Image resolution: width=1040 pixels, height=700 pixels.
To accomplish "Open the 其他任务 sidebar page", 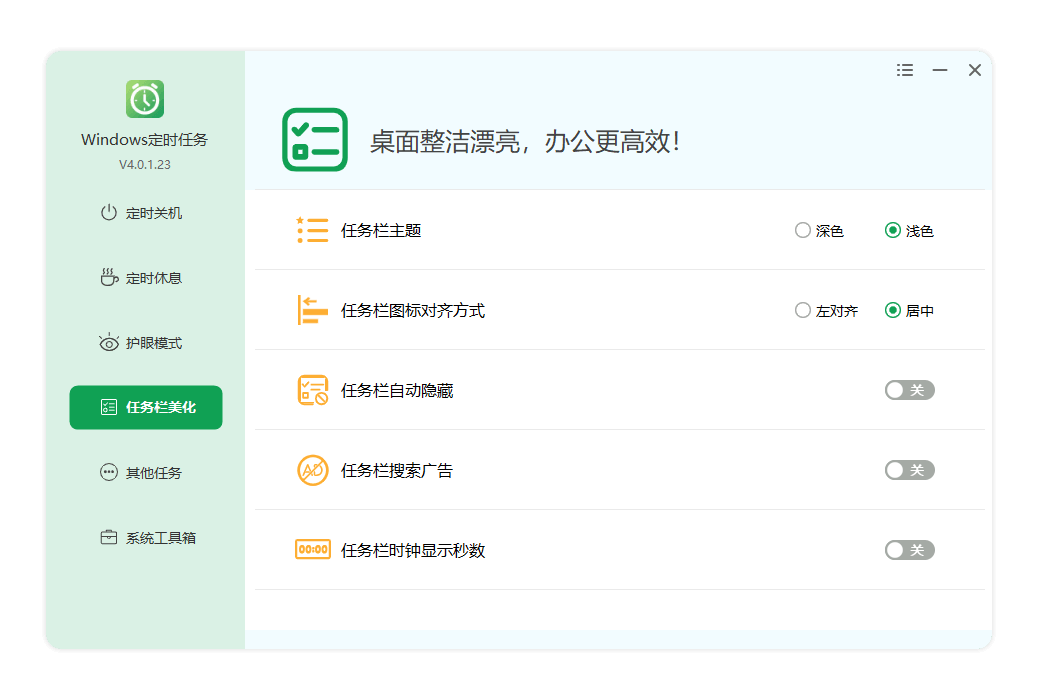I will pos(141,472).
